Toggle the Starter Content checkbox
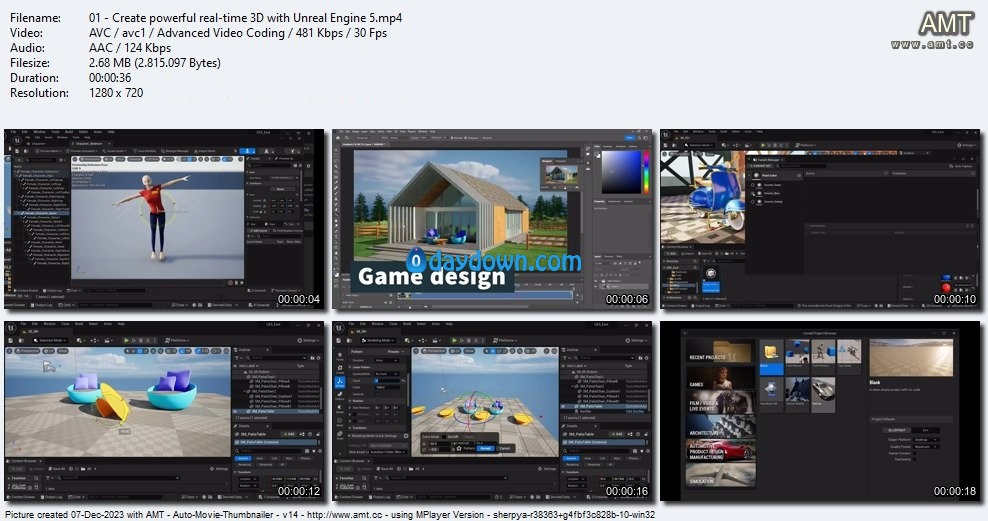The height and width of the screenshot is (521, 988). pyautogui.click(x=914, y=454)
